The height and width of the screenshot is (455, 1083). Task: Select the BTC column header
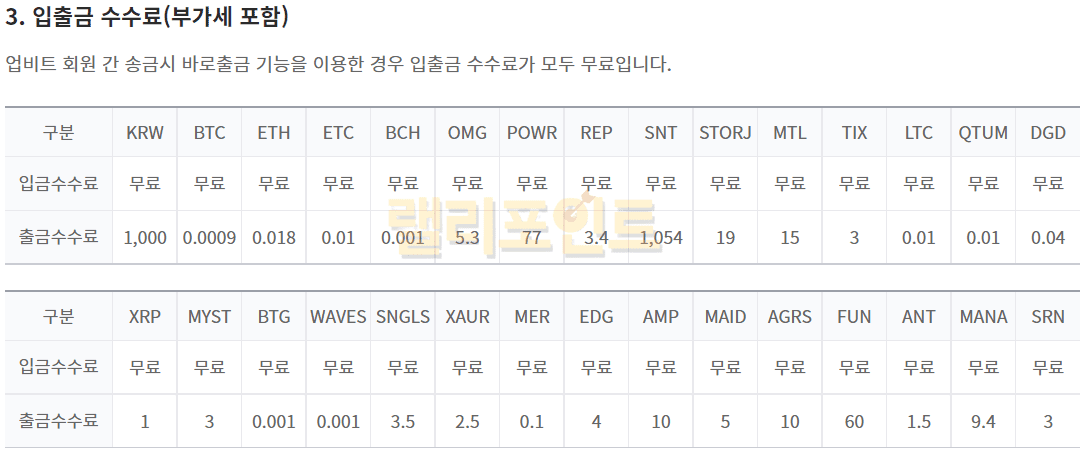click(x=209, y=133)
